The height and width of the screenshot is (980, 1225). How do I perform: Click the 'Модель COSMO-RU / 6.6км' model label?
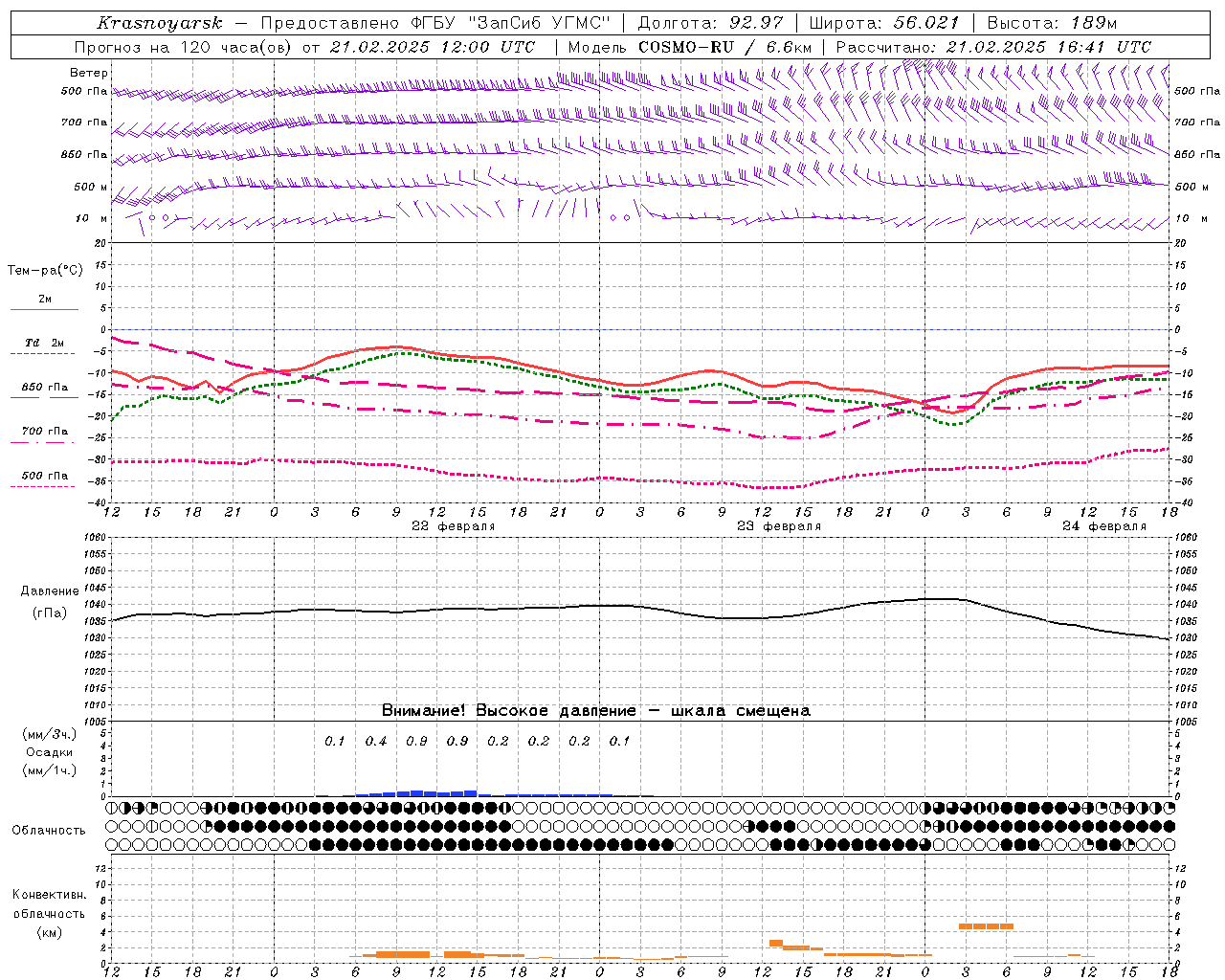coord(690,47)
